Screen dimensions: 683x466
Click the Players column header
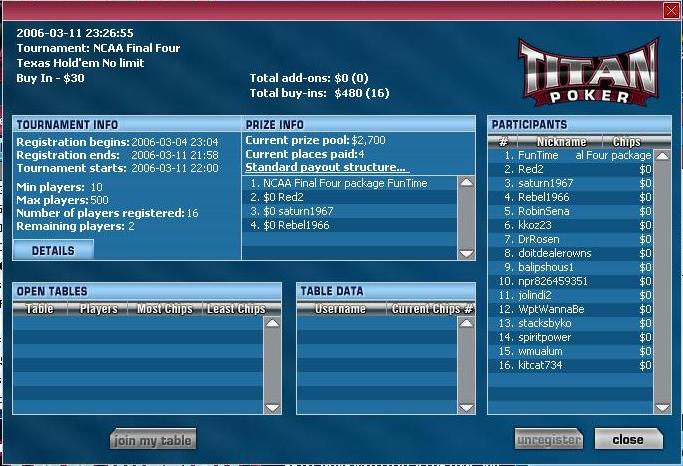coord(98,309)
